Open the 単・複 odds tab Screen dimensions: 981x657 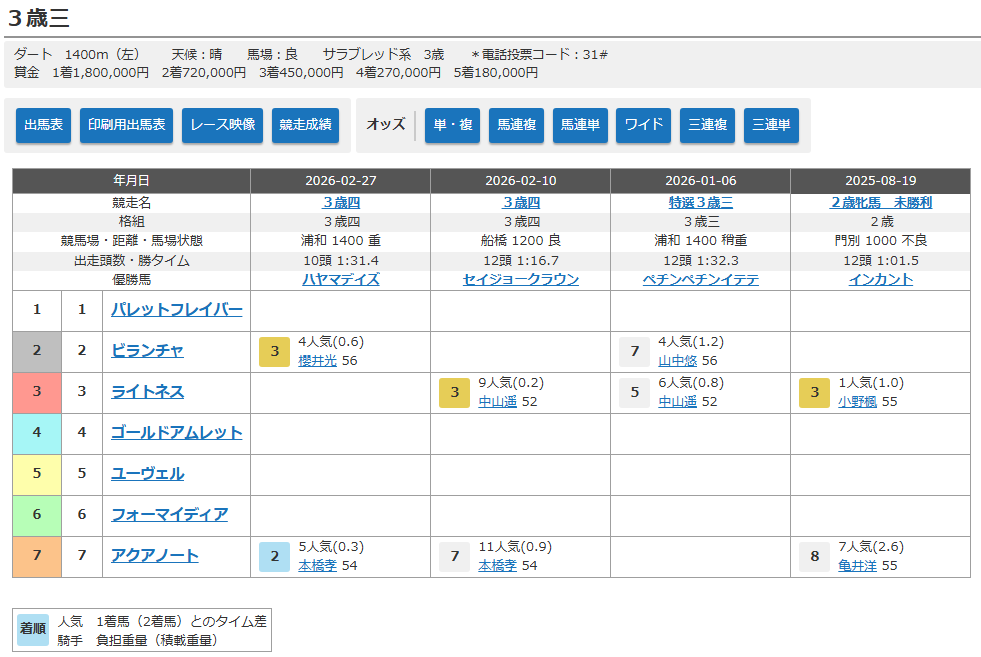pyautogui.click(x=452, y=125)
